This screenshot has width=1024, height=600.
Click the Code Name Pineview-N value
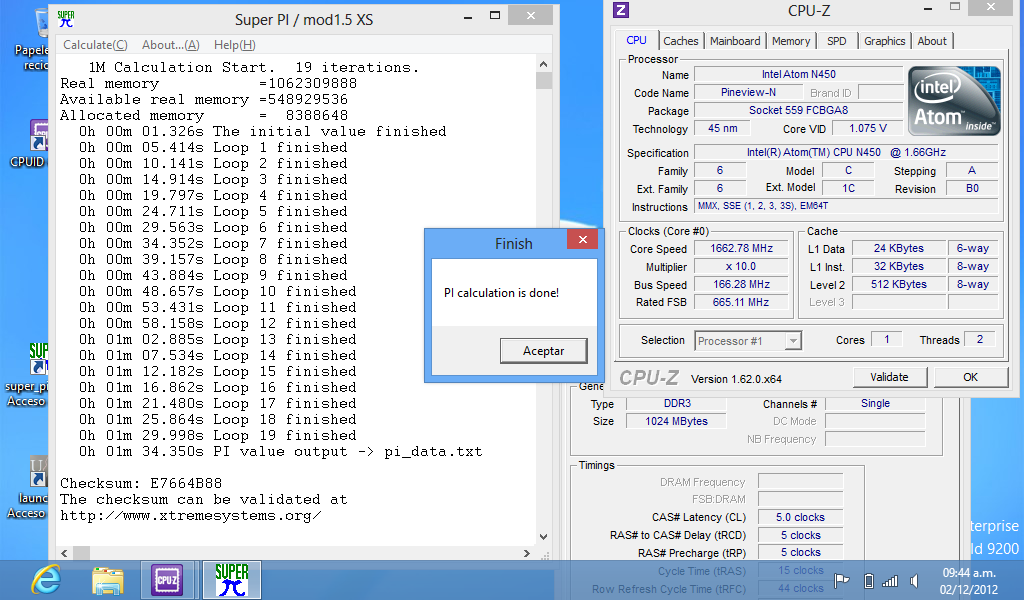748,93
